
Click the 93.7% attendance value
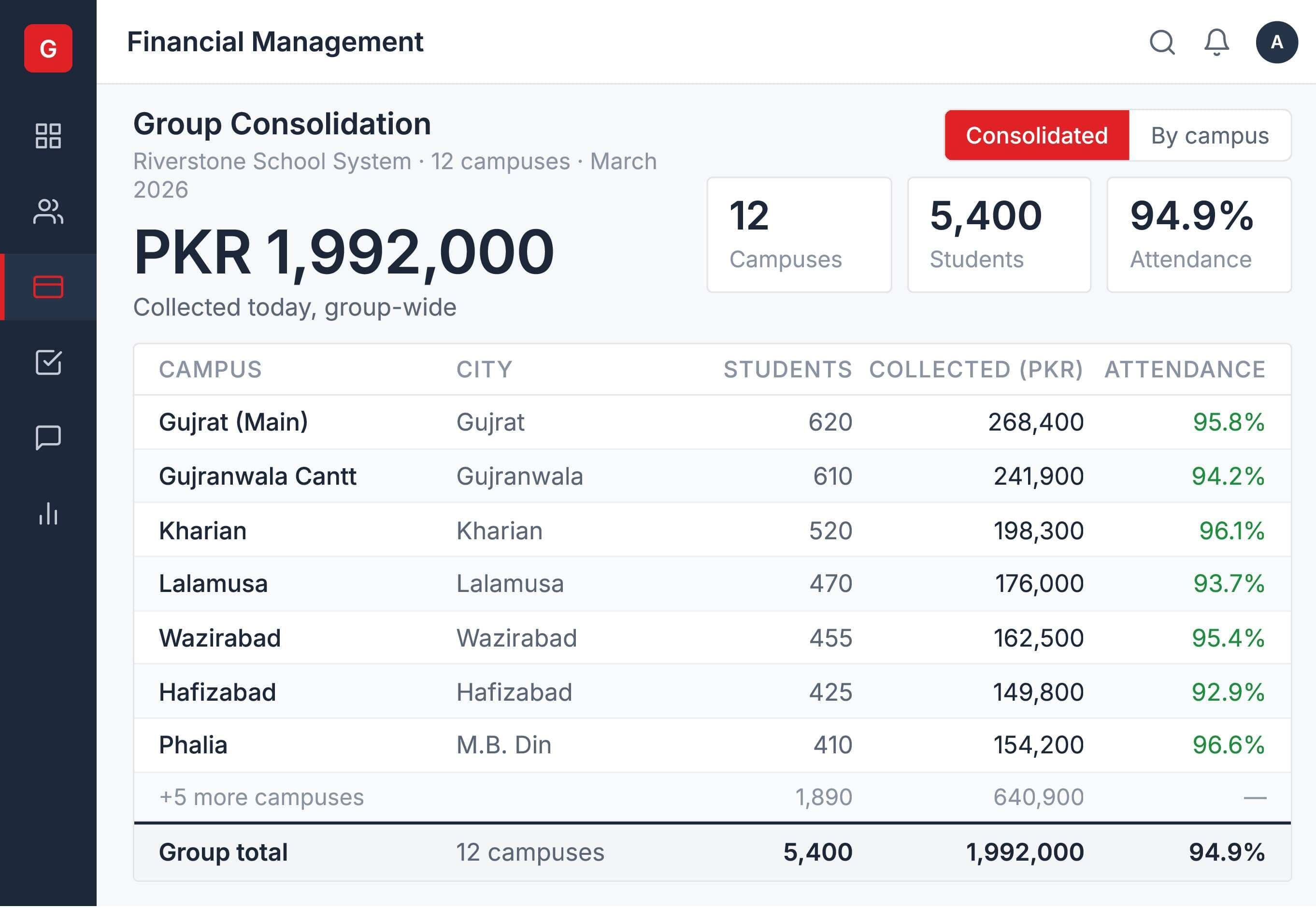1229,584
